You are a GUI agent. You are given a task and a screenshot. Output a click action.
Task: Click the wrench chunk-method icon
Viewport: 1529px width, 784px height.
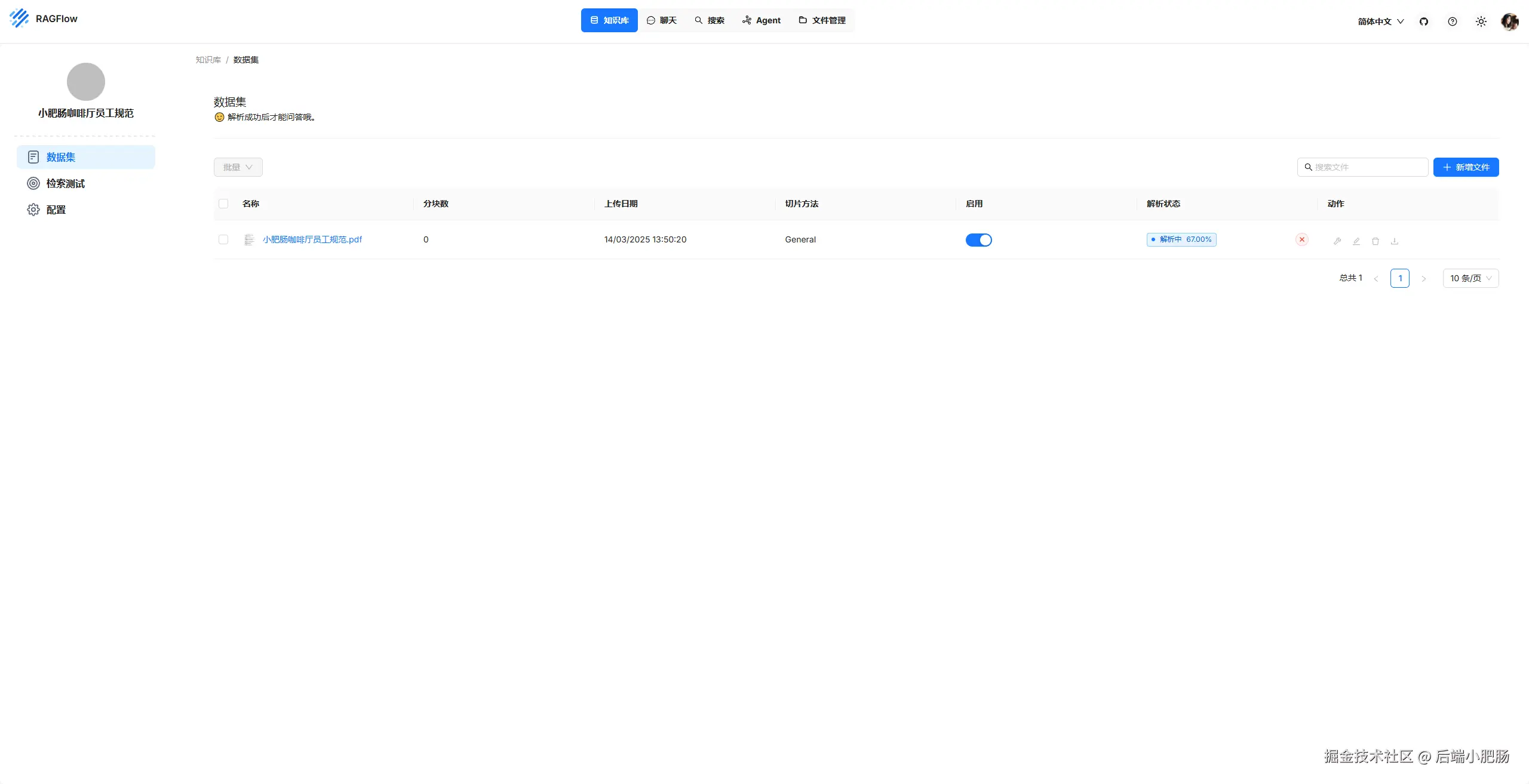click(x=1337, y=241)
